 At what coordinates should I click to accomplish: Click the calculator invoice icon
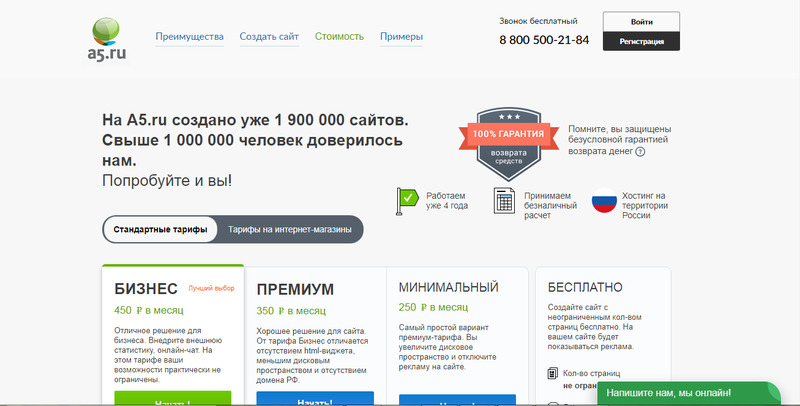coord(504,200)
